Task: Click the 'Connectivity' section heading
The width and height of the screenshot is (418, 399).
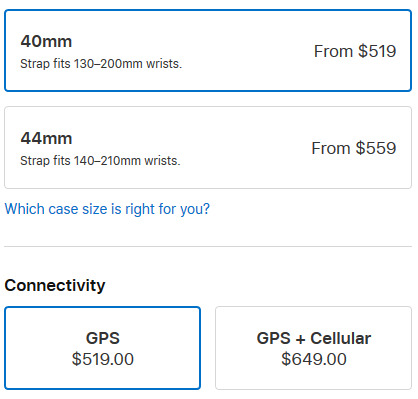Action: click(55, 286)
